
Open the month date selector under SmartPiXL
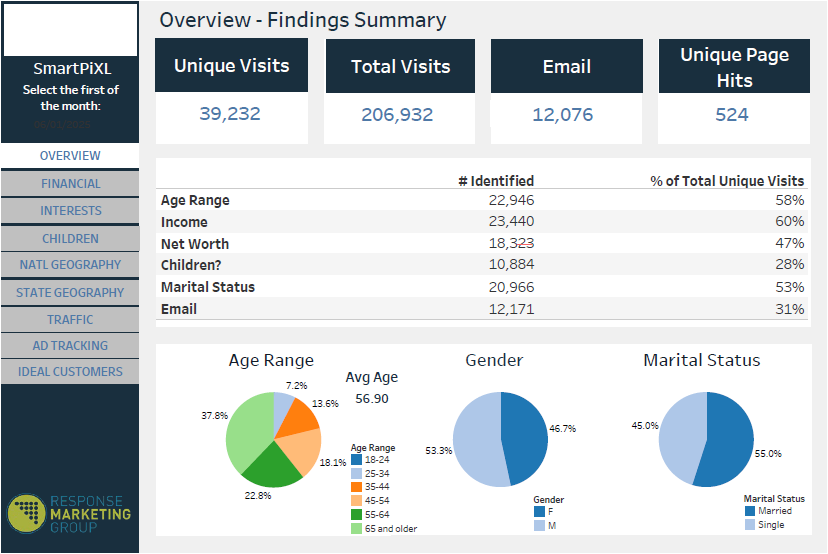click(69, 125)
